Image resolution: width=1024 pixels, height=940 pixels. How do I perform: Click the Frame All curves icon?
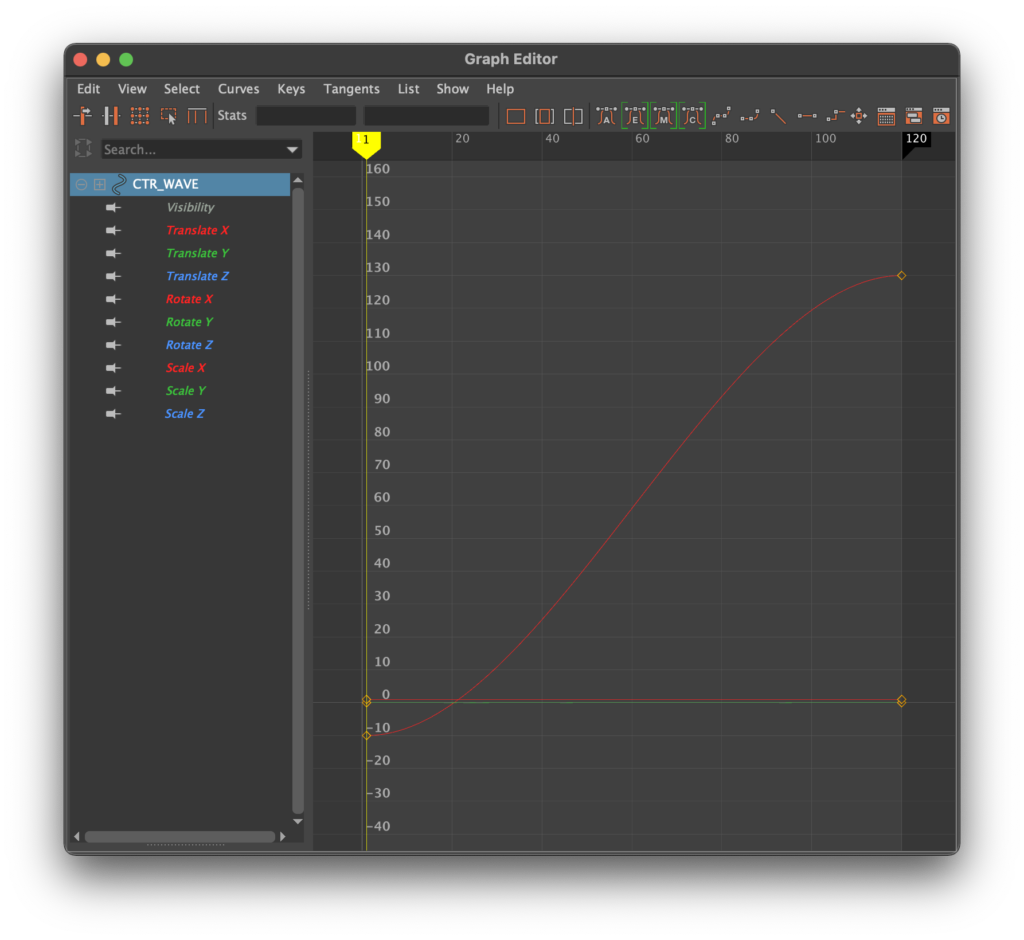click(516, 116)
